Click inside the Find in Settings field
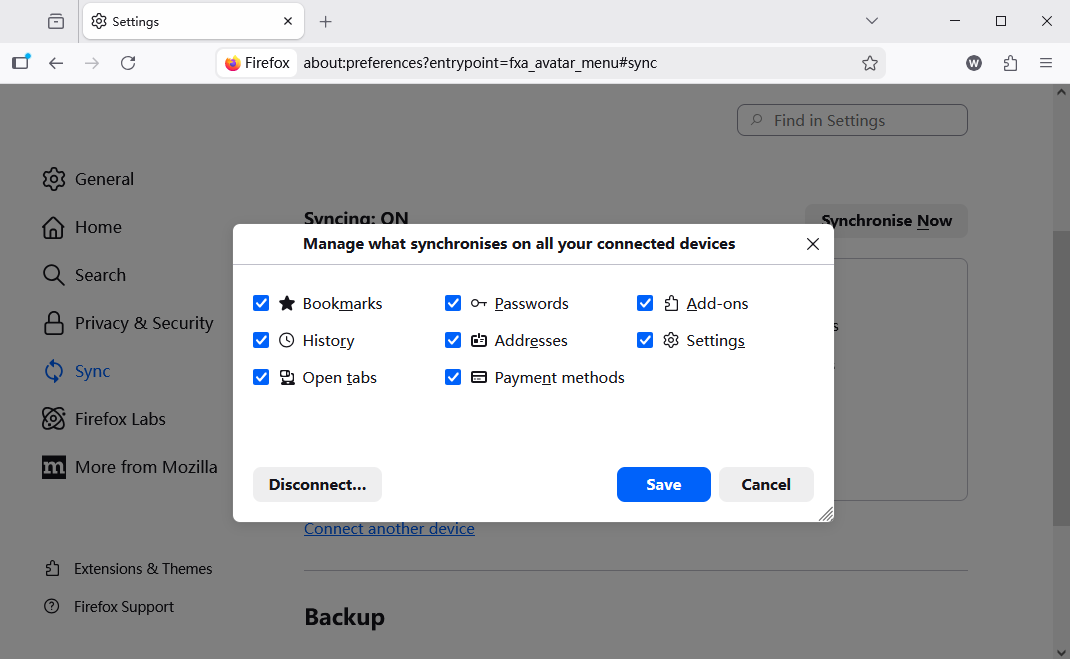The height and width of the screenshot is (659, 1070). (x=851, y=119)
